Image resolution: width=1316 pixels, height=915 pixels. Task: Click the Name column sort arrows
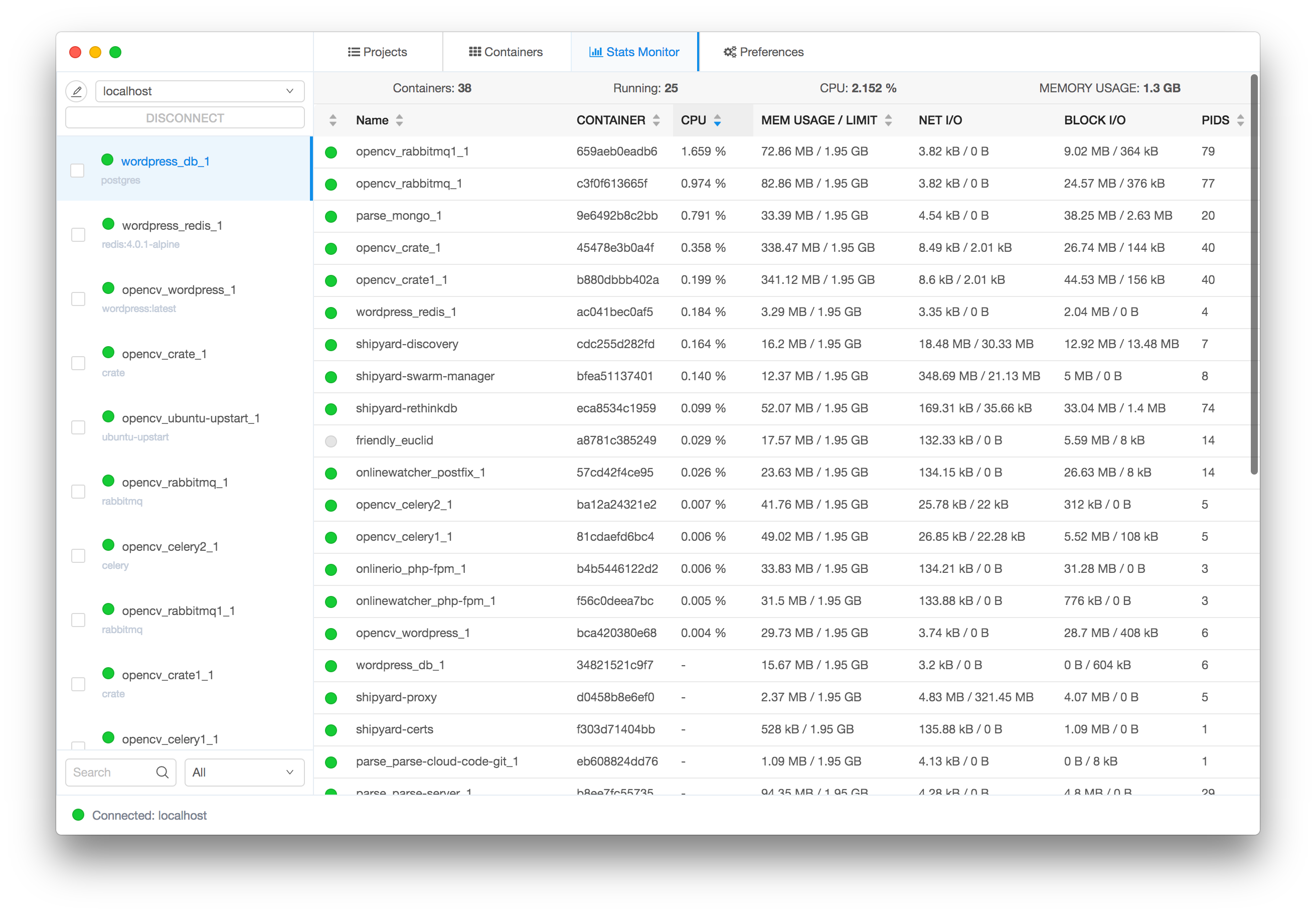400,120
